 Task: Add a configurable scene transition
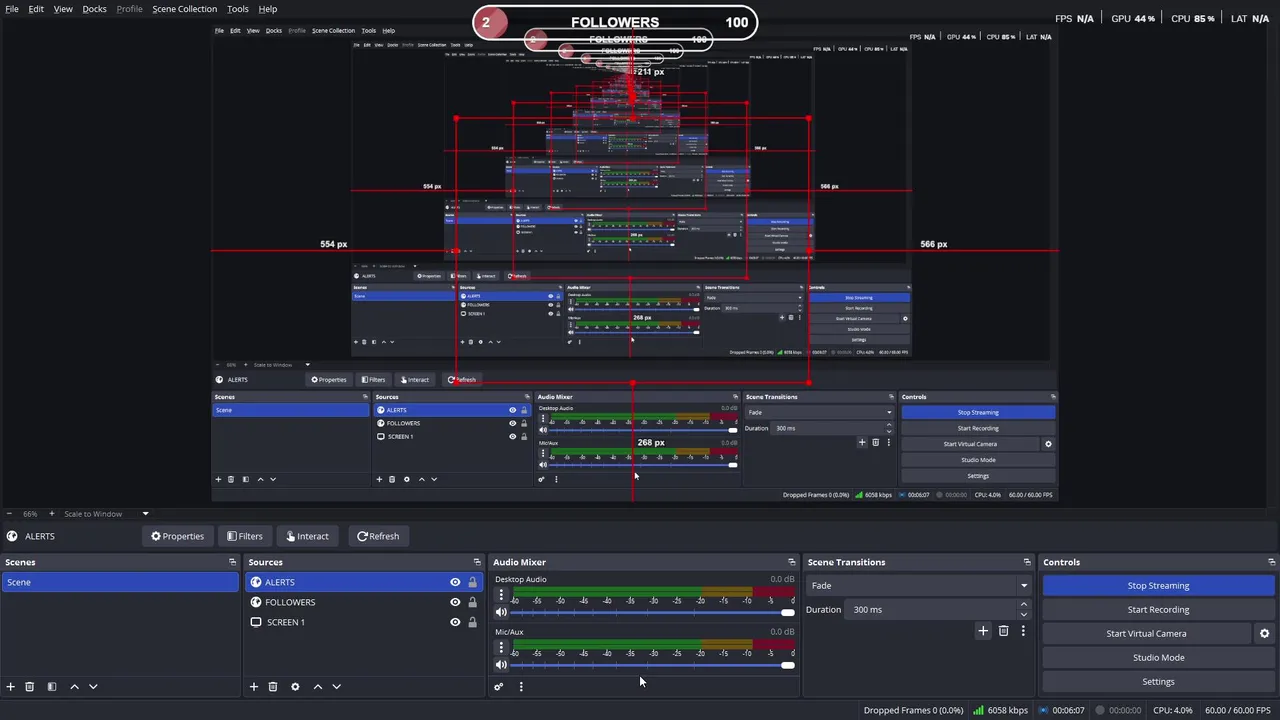[983, 631]
